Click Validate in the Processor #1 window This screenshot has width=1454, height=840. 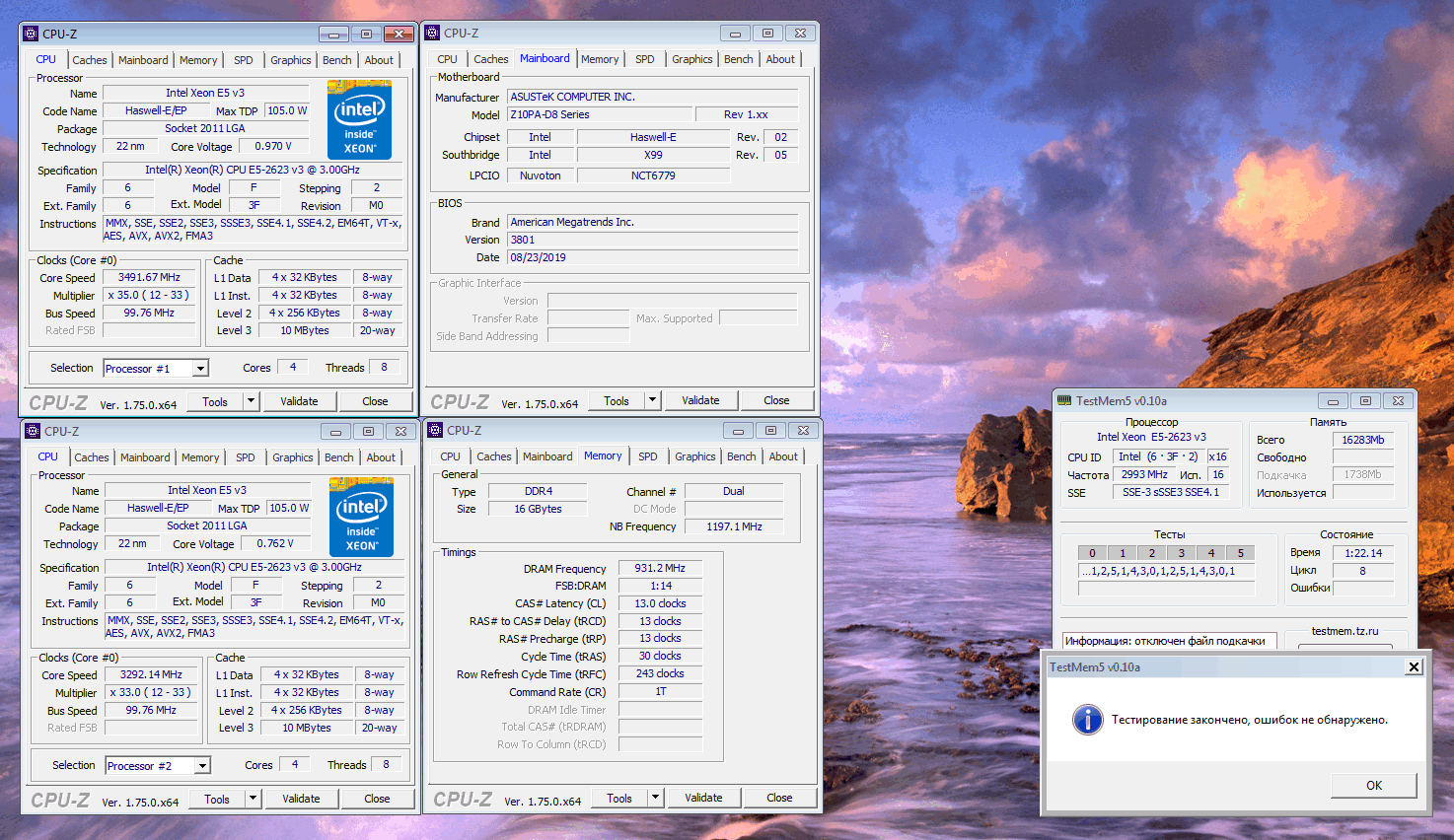(299, 401)
